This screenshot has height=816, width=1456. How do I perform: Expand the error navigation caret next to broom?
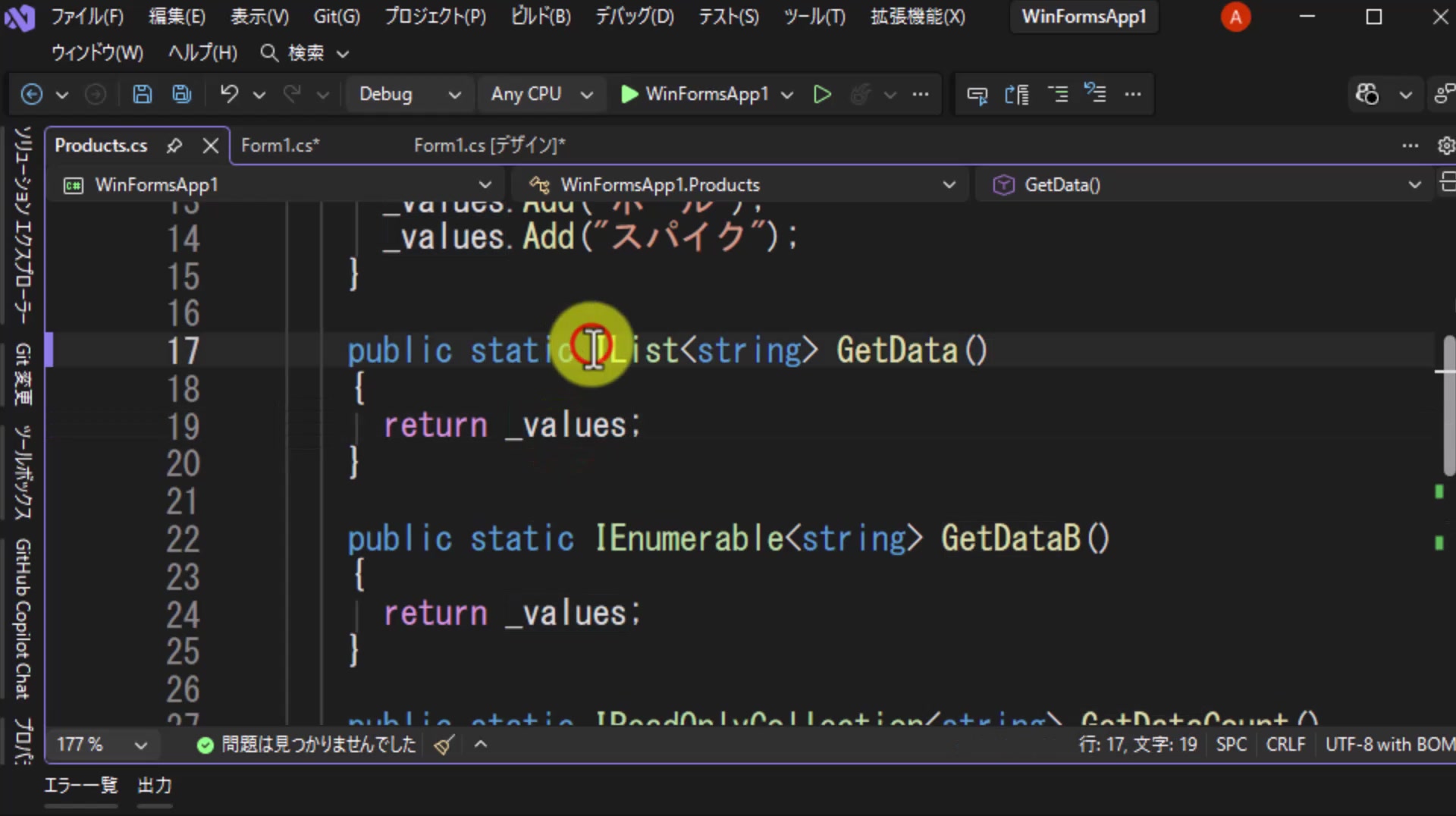pyautogui.click(x=481, y=745)
